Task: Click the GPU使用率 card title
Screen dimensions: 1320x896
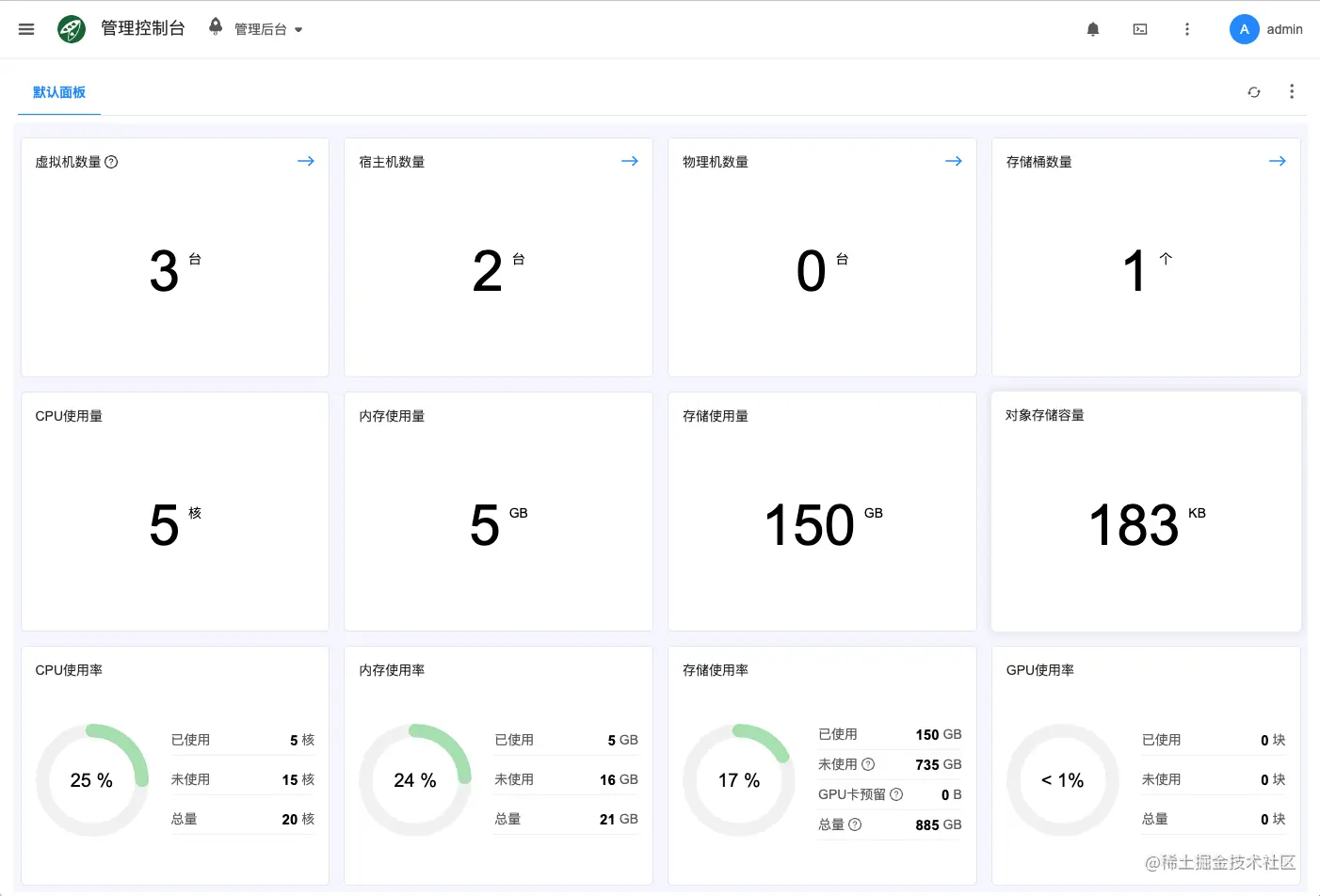Action: [x=1040, y=670]
